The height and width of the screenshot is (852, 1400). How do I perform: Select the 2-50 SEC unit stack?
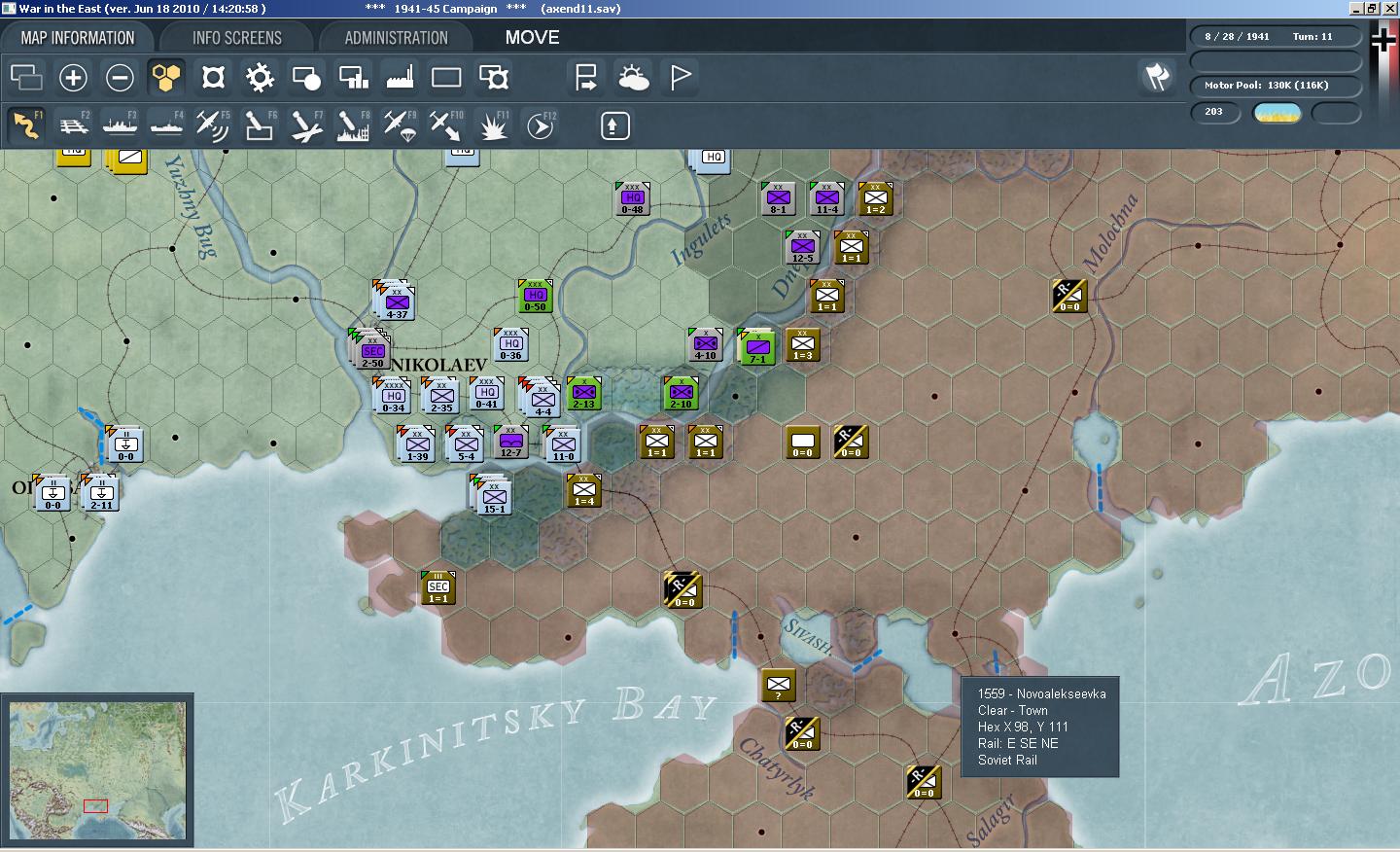pos(370,349)
